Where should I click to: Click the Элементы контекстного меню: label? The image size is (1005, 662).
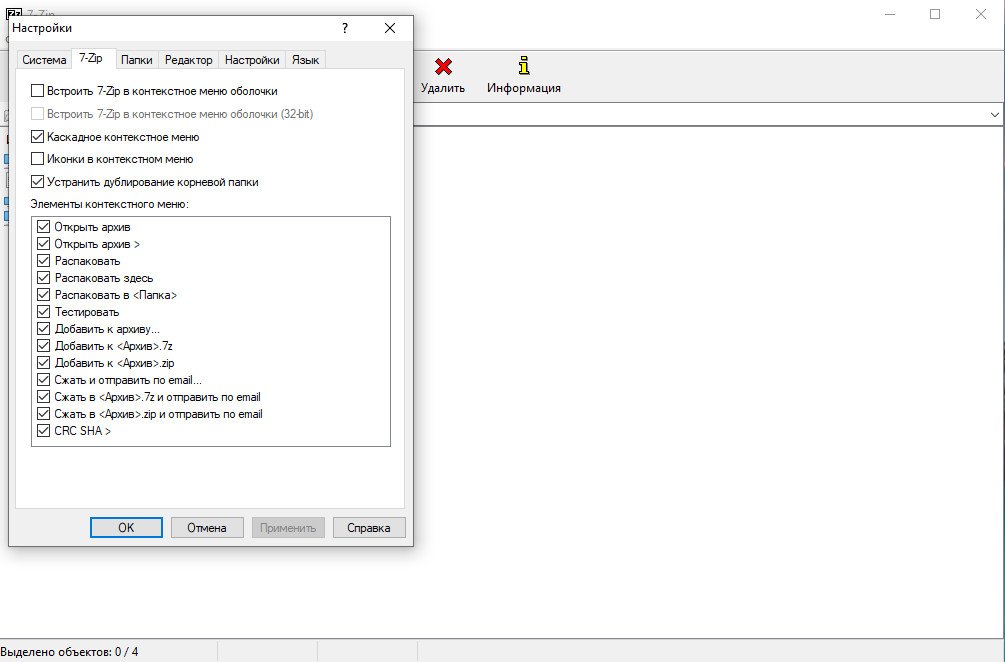[x=110, y=204]
